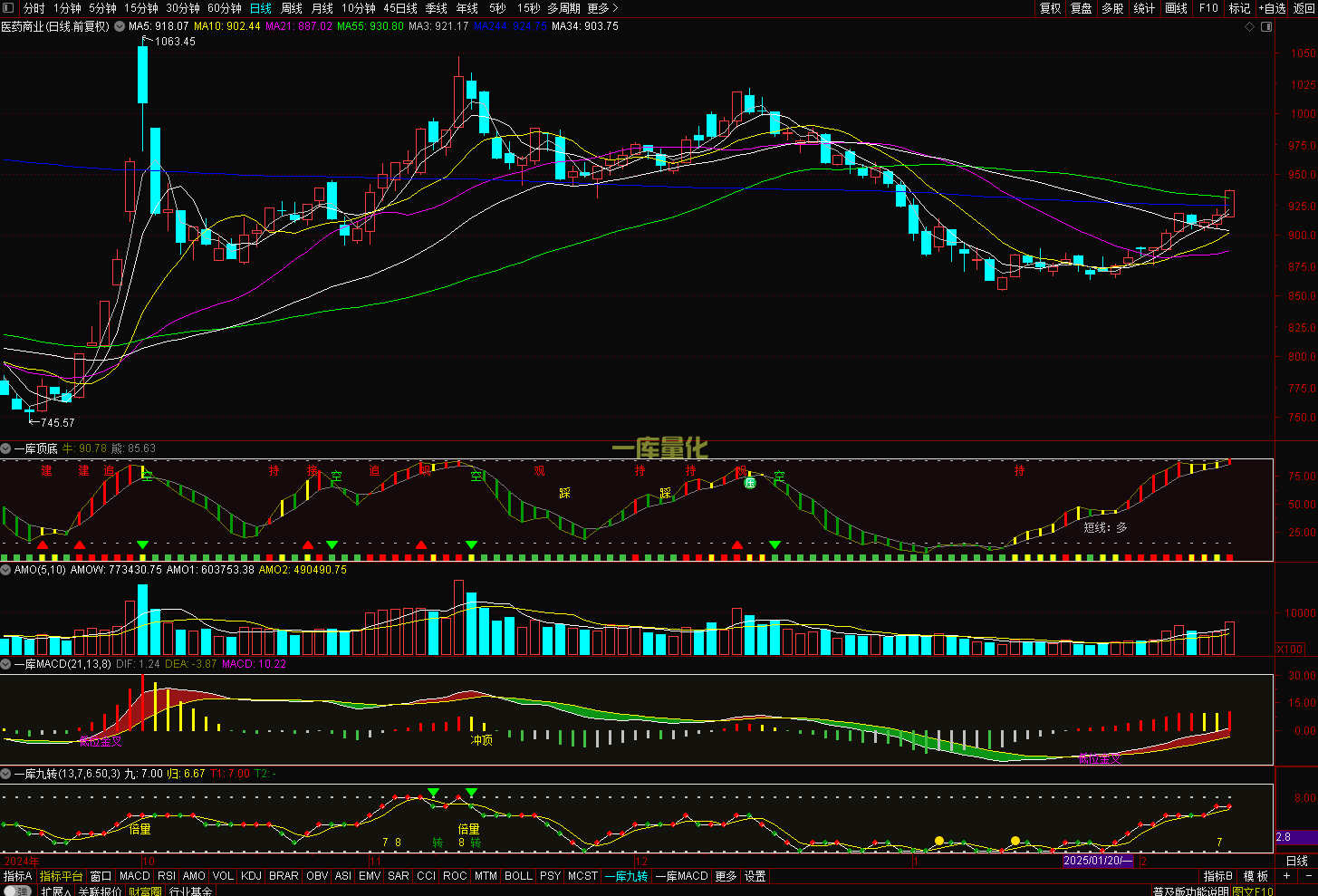Screen dimensions: 1318x896
Task: Switch to 周线 period
Action: click(x=292, y=8)
